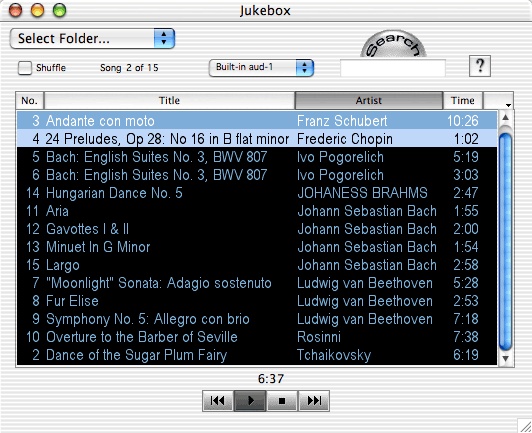Sort the list by Title column
The width and height of the screenshot is (532, 433).
[x=169, y=100]
